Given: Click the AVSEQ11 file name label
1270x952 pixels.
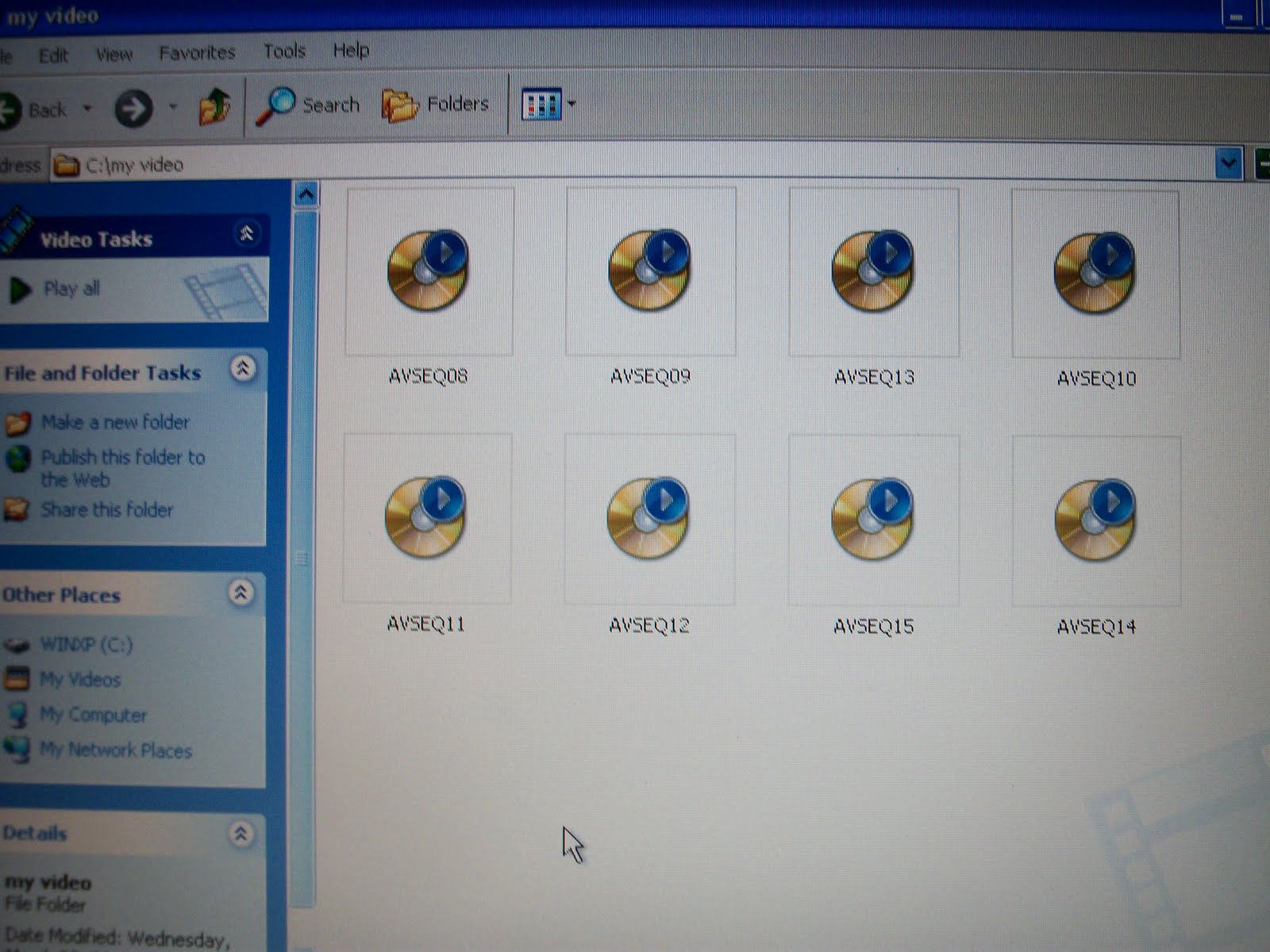Looking at the screenshot, I should (x=426, y=624).
